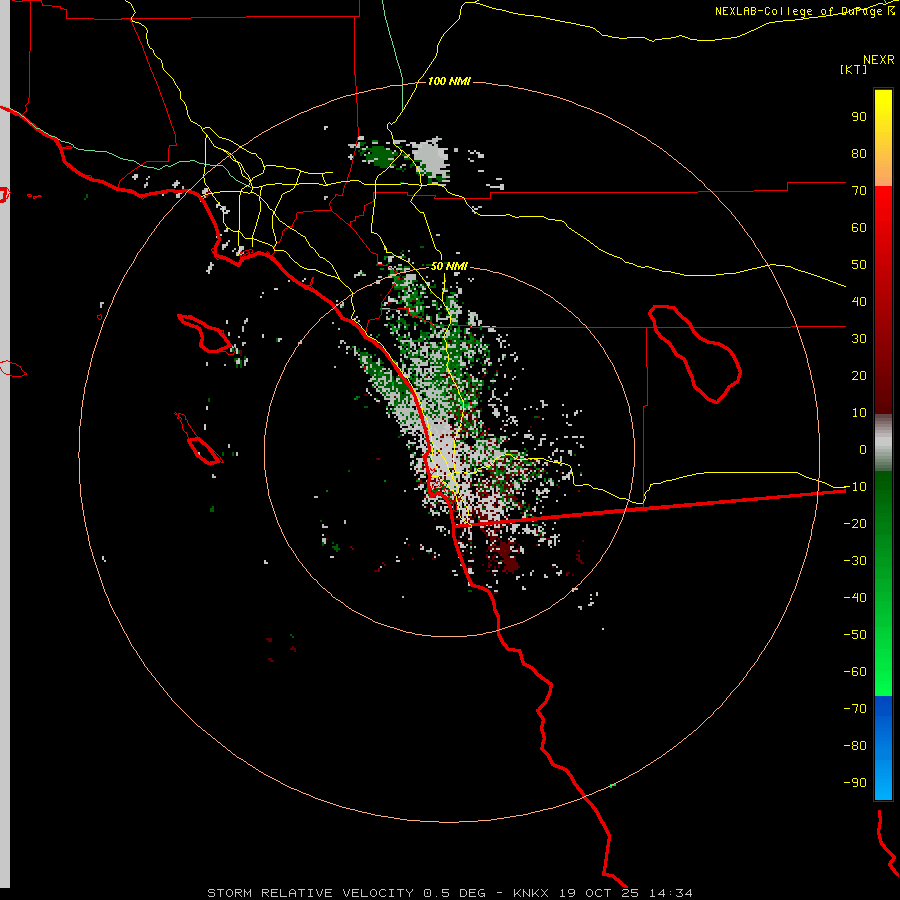Click the -60 value on velocity scale

click(855, 672)
